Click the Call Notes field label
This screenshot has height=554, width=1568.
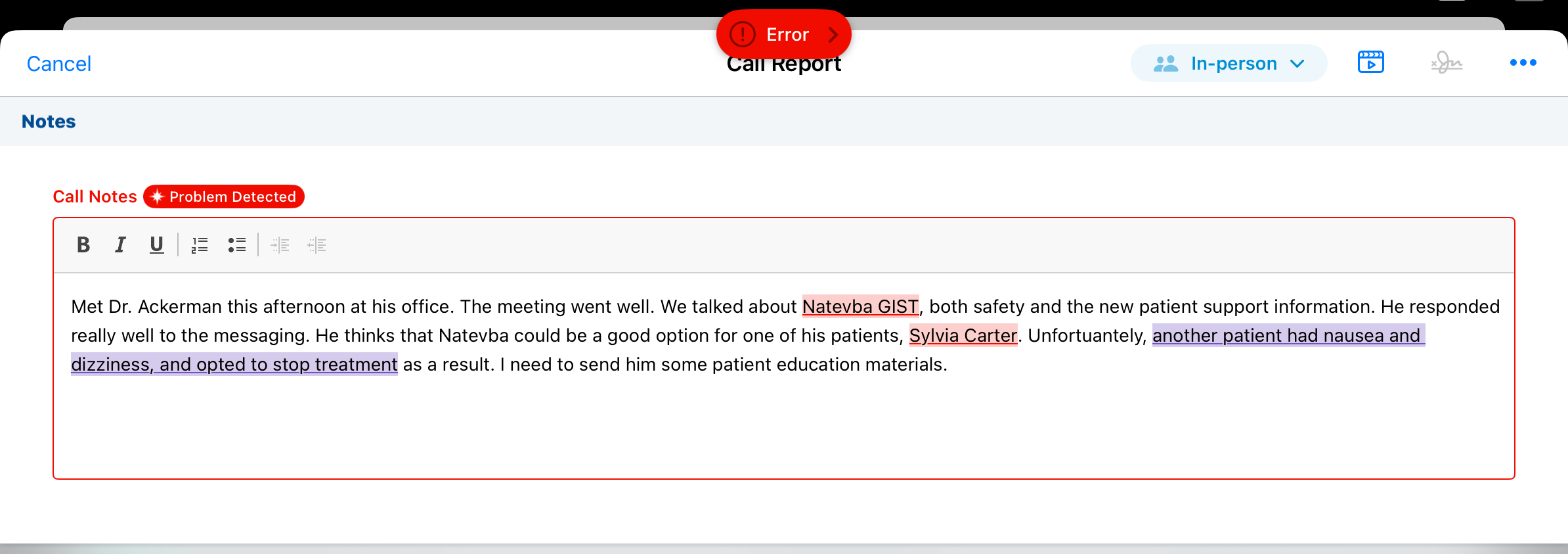pos(95,196)
